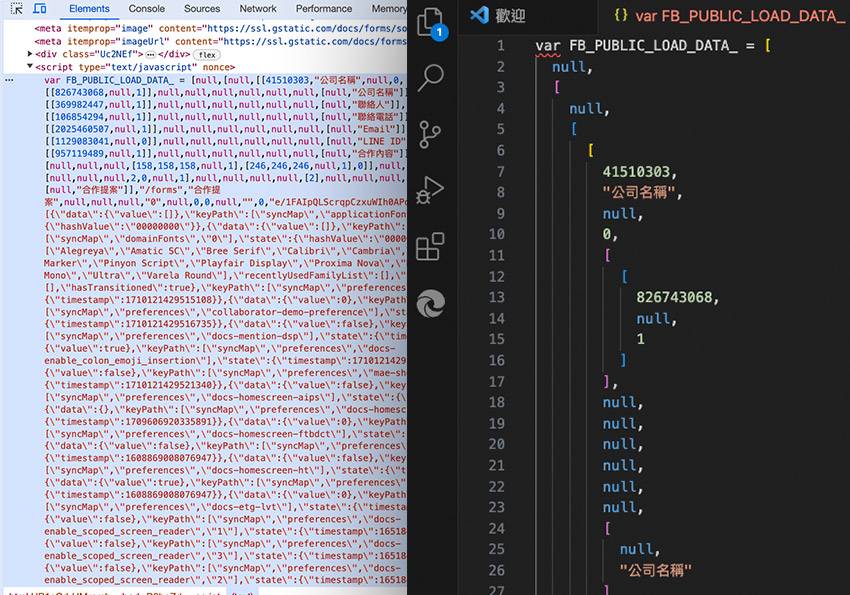Switch to the Console tab in DevTools
The height and width of the screenshot is (595, 850).
[x=146, y=9]
